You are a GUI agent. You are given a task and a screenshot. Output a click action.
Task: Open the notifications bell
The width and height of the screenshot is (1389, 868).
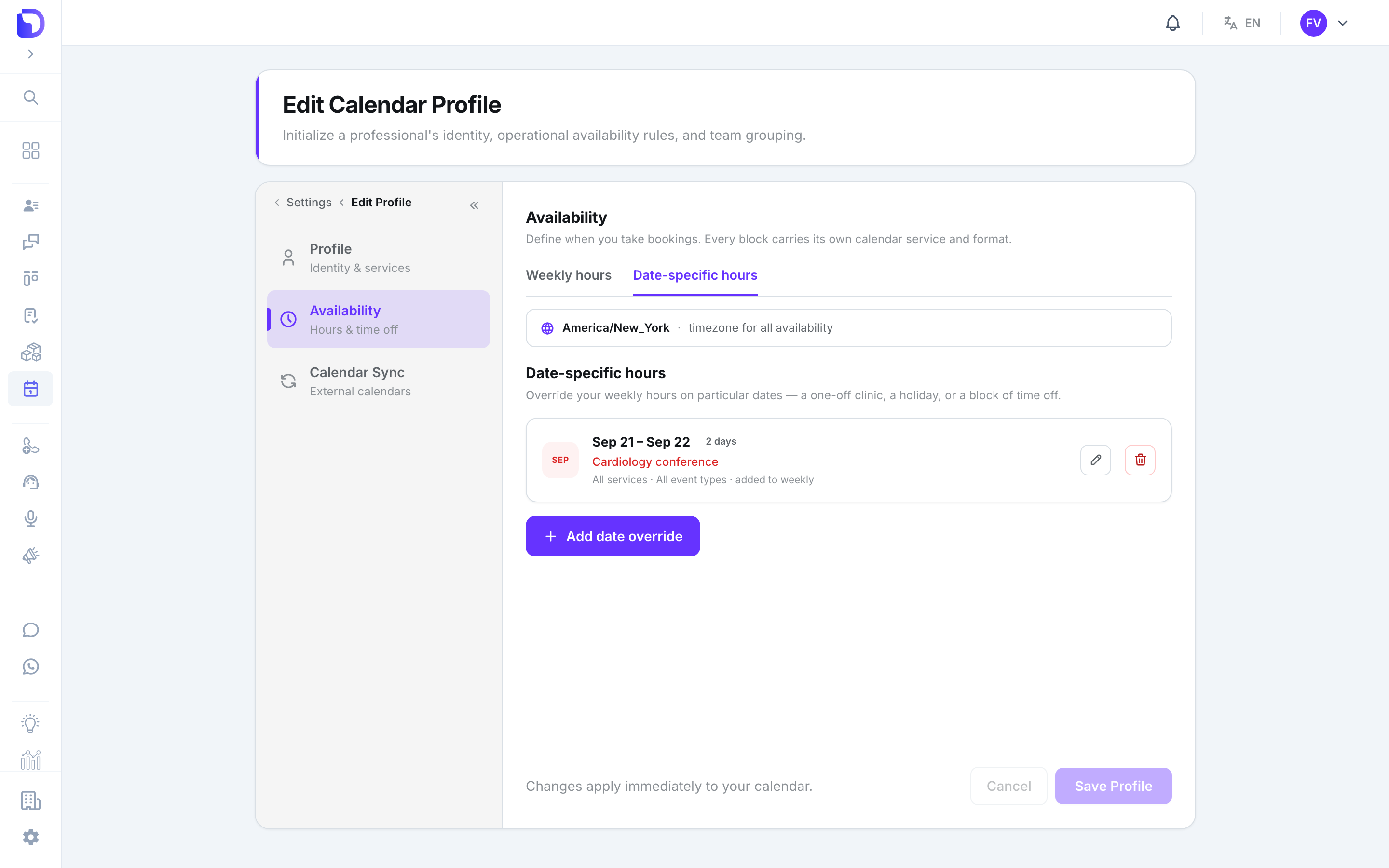[x=1172, y=23]
